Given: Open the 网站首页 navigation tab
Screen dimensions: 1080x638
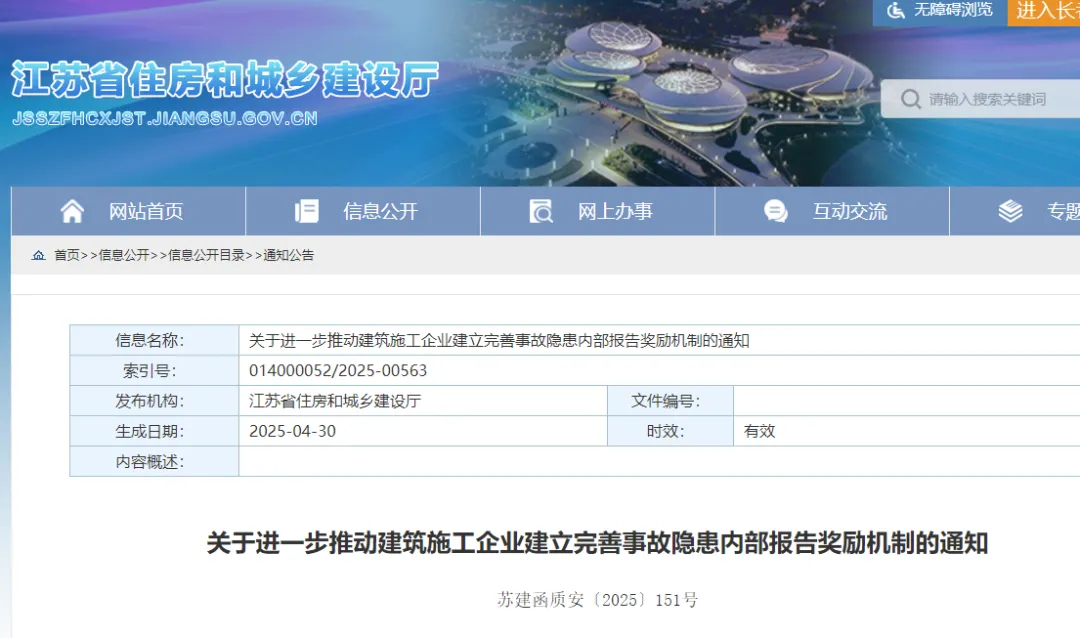Looking at the screenshot, I should (x=128, y=211).
